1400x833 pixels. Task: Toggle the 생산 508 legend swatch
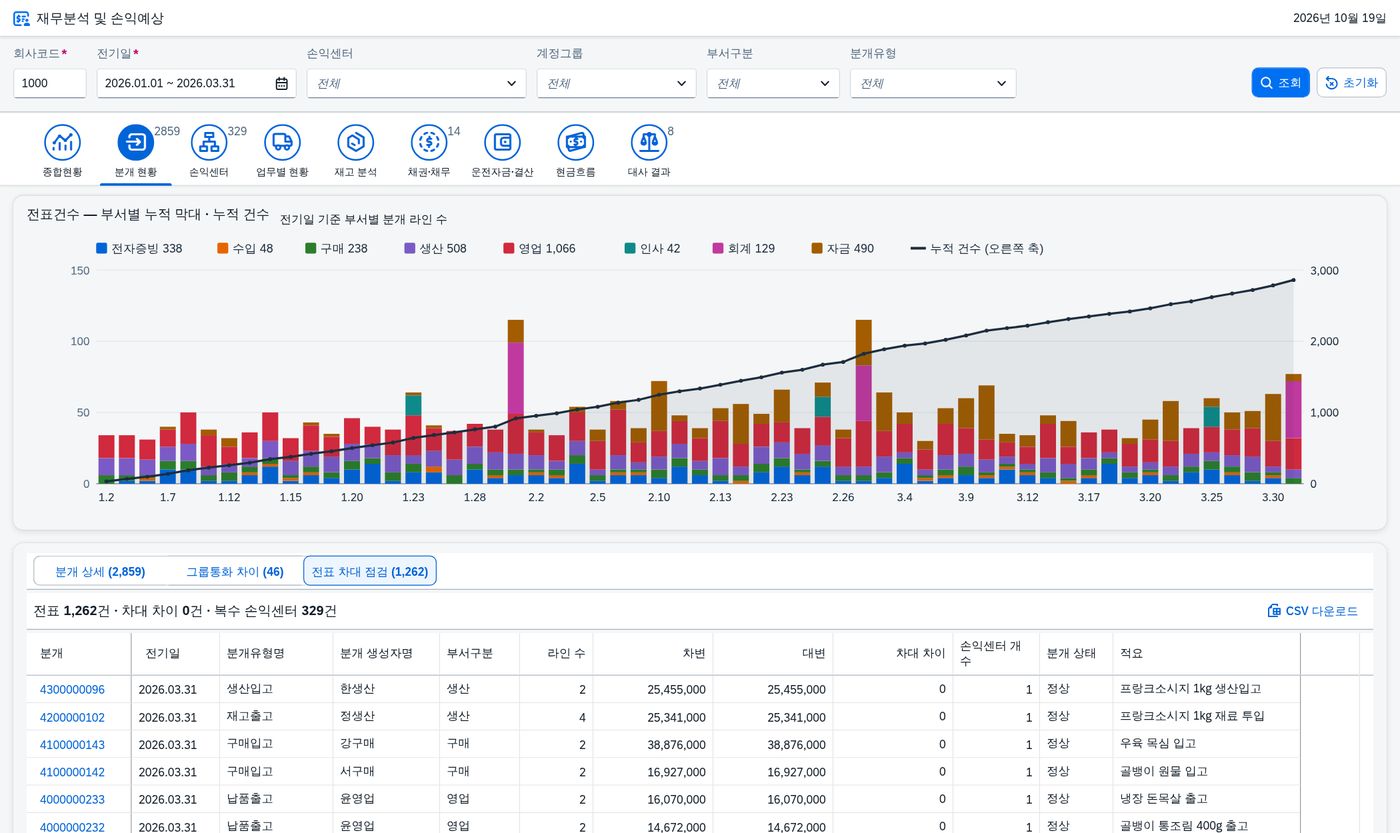point(410,248)
